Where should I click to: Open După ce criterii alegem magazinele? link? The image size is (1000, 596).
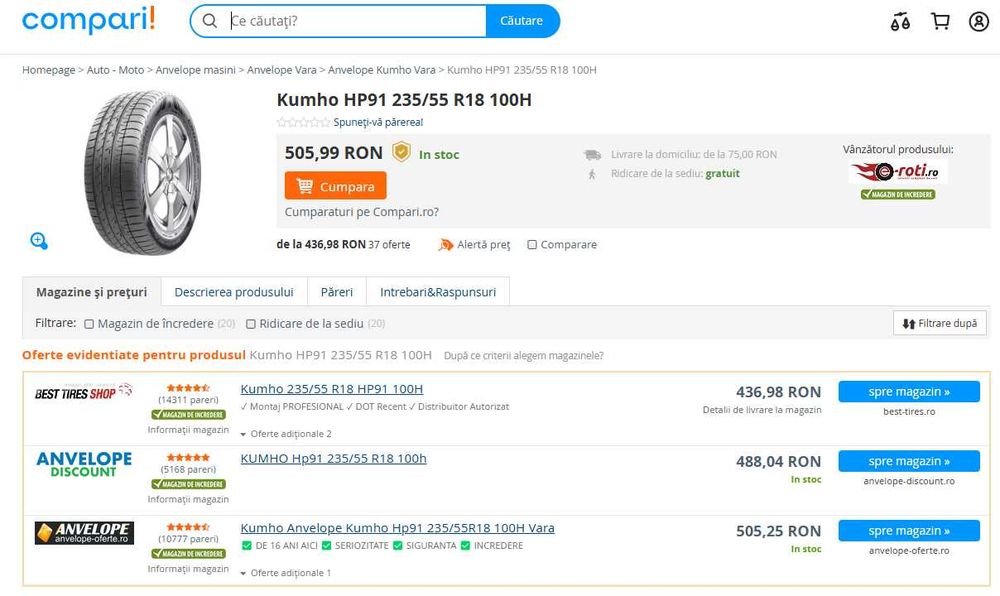tap(524, 356)
